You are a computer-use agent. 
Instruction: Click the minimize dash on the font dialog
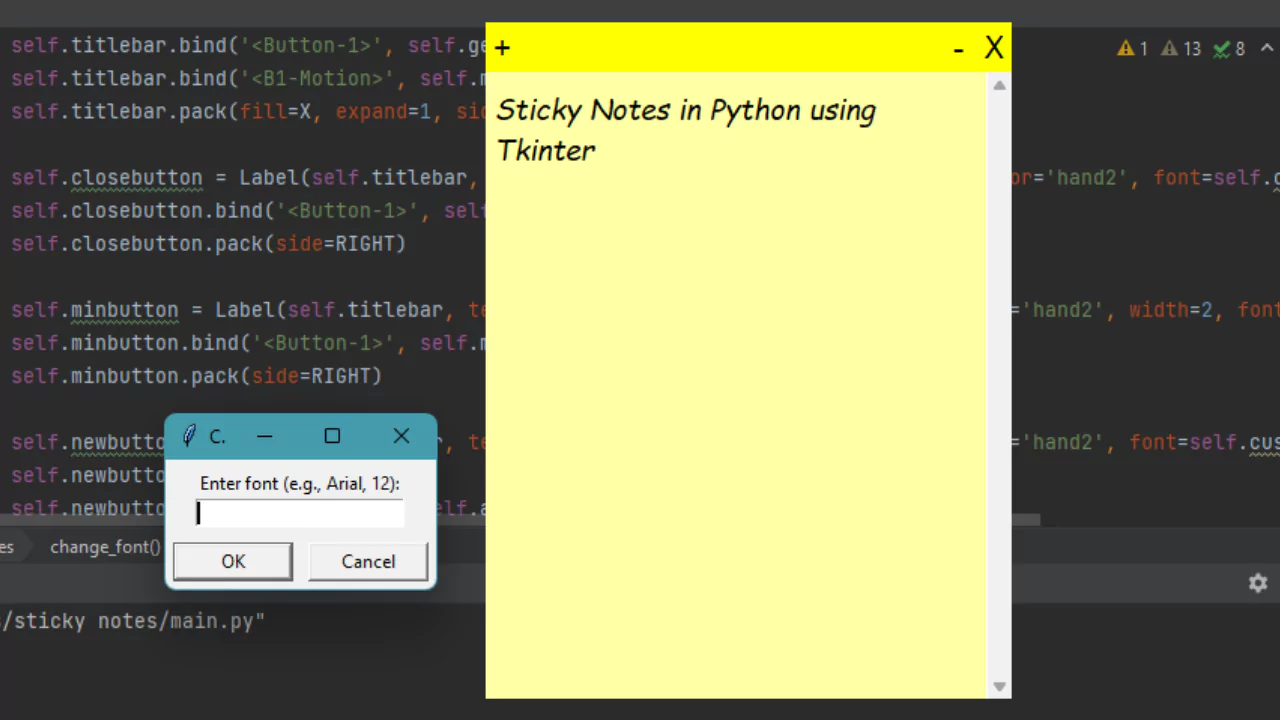pos(264,436)
